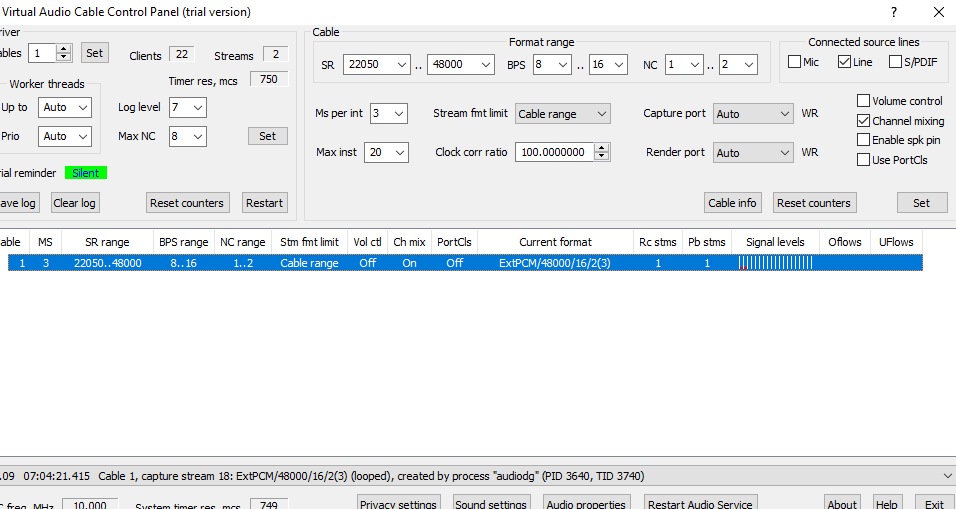Click the Signal levels column header
Screen dimensions: 956x509
775,242
